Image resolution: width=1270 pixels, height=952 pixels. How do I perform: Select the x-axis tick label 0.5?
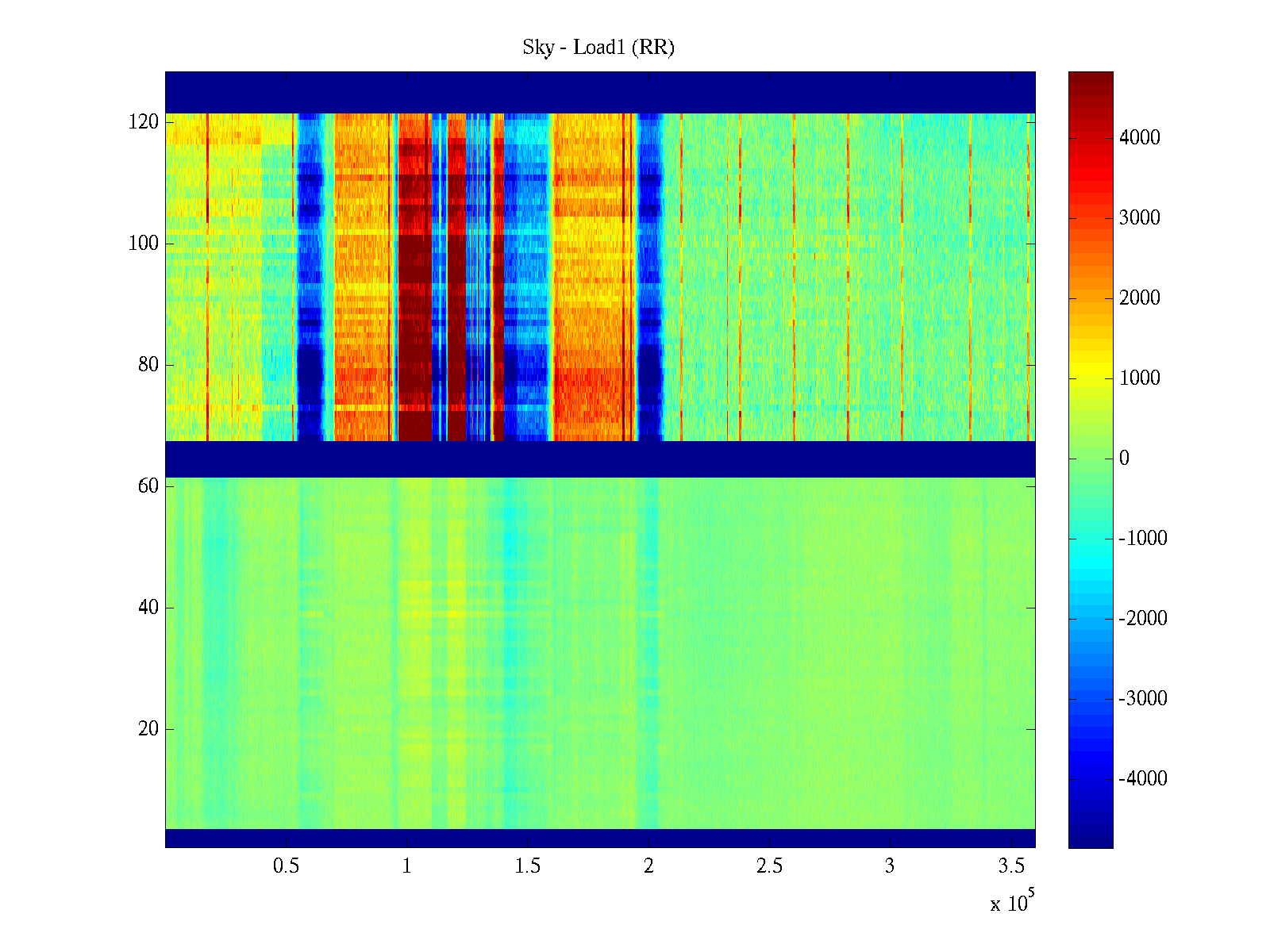(x=286, y=866)
